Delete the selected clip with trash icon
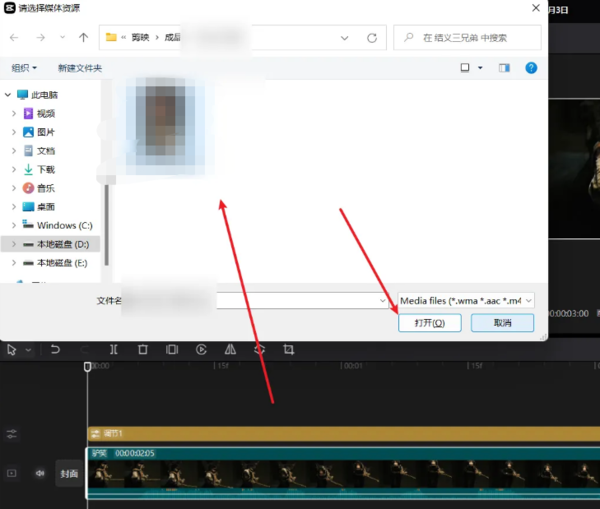This screenshot has height=509, width=600. [x=143, y=349]
